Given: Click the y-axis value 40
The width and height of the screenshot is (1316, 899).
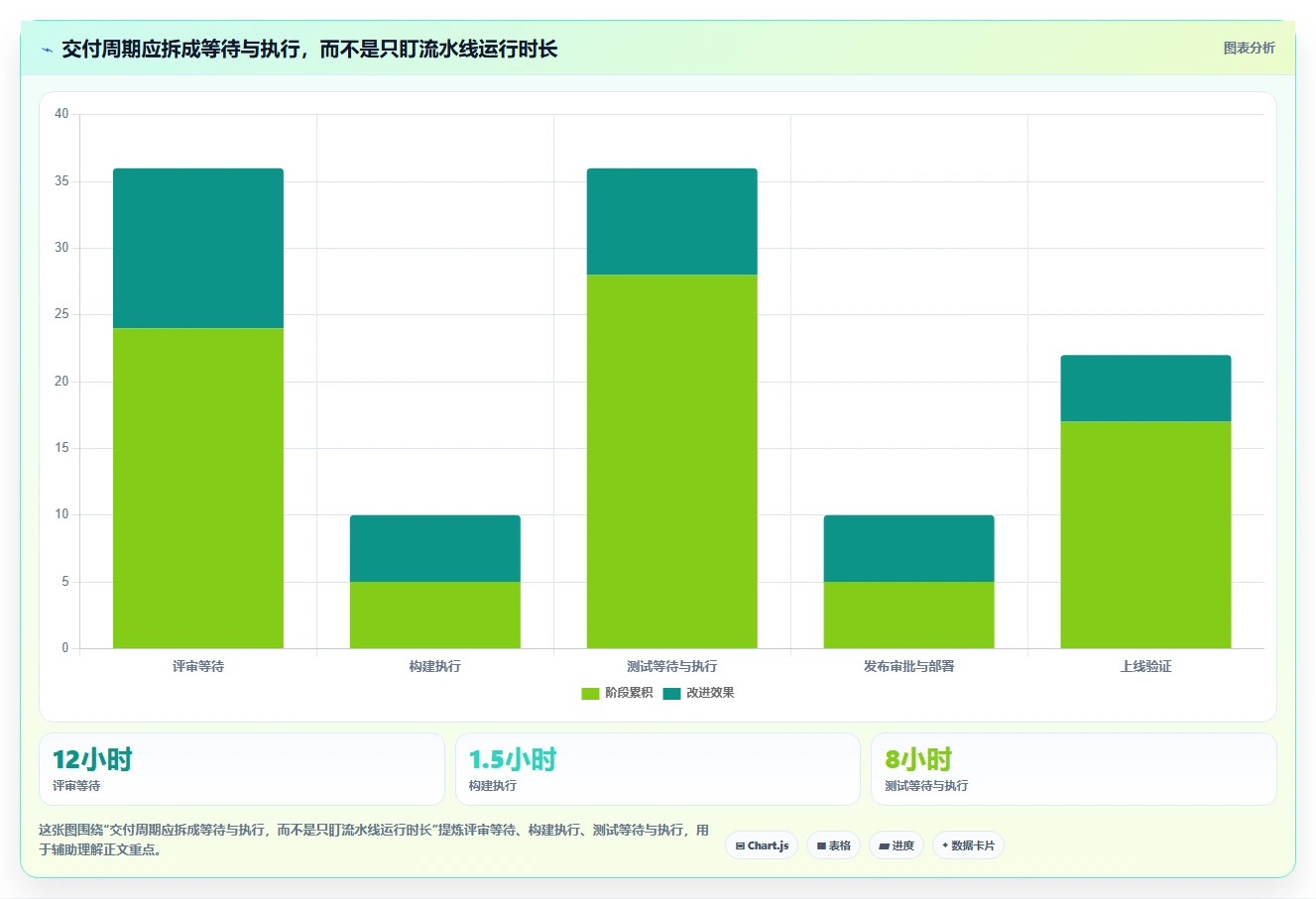Looking at the screenshot, I should (61, 114).
